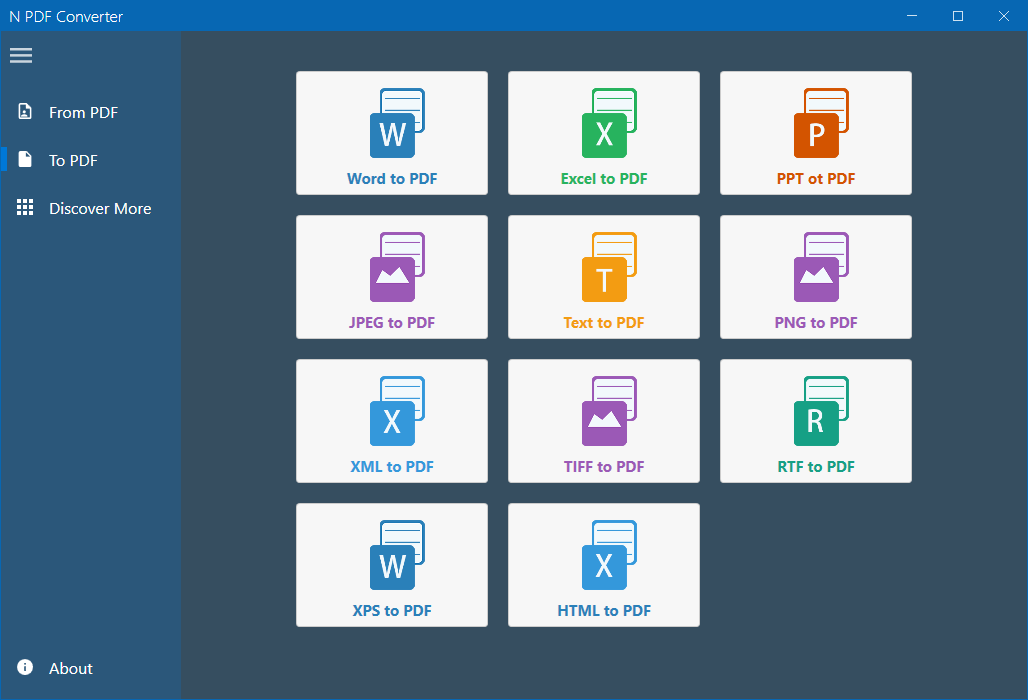Click the From PDF sidebar icon
Image resolution: width=1028 pixels, height=700 pixels.
[25, 111]
